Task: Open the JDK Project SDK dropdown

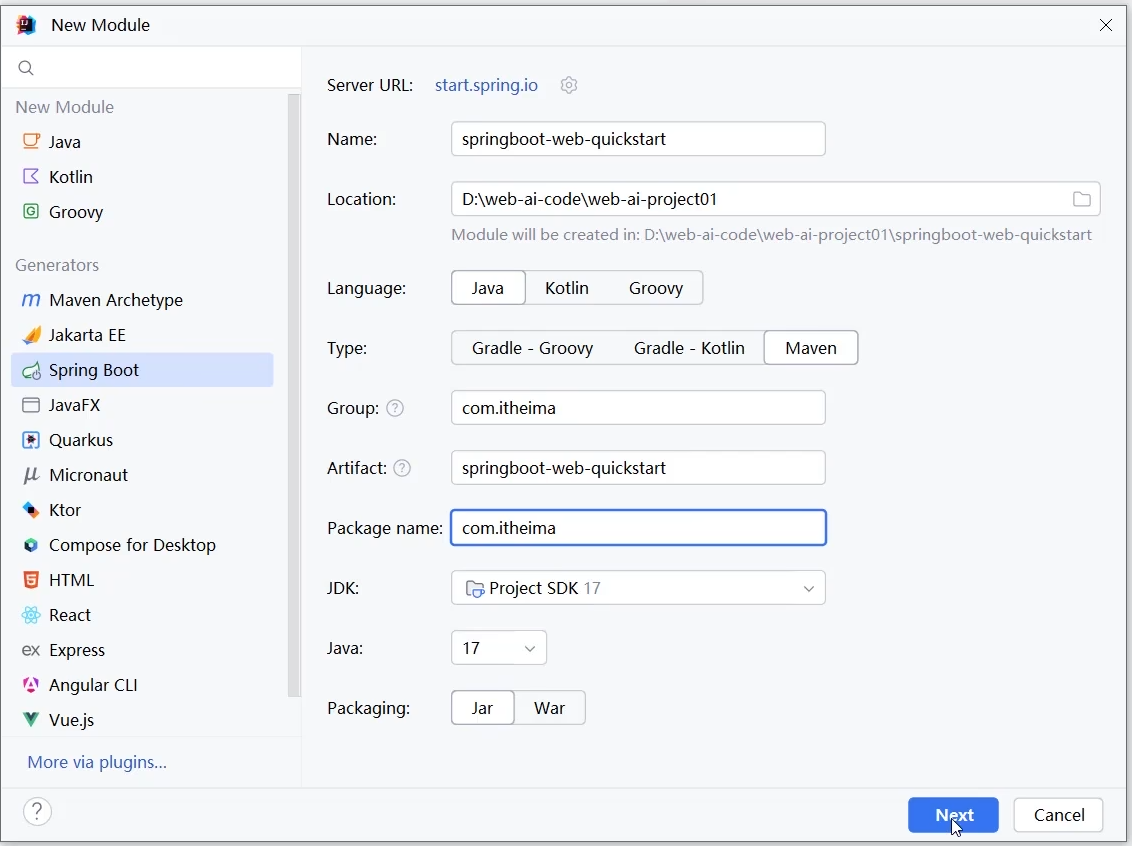Action: tap(638, 588)
